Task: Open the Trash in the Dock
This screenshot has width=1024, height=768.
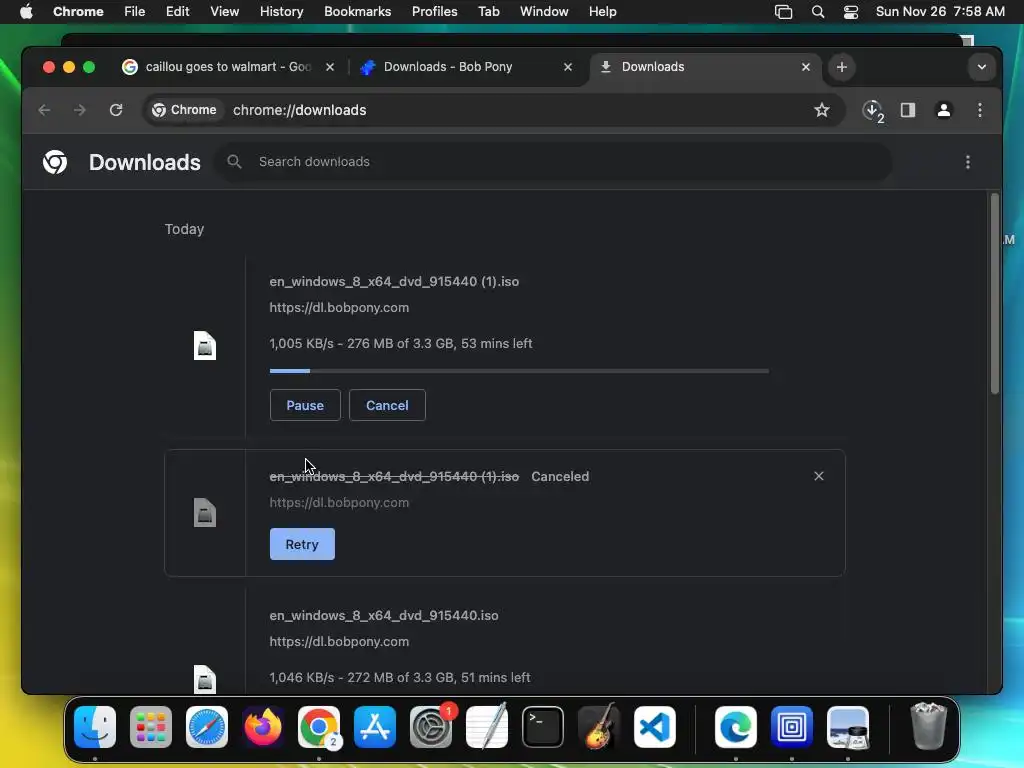Action: click(928, 726)
